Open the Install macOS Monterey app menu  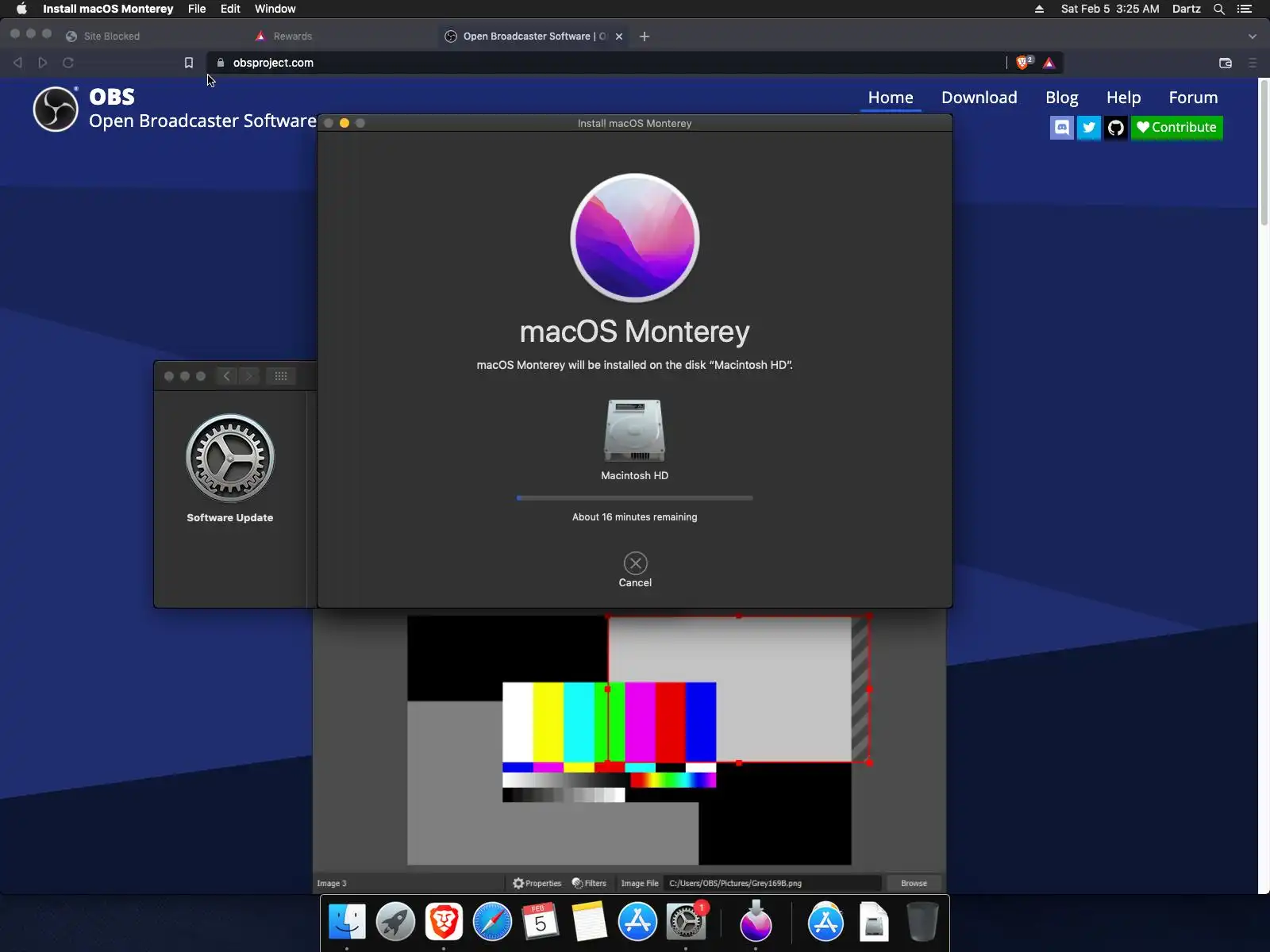coord(108,9)
